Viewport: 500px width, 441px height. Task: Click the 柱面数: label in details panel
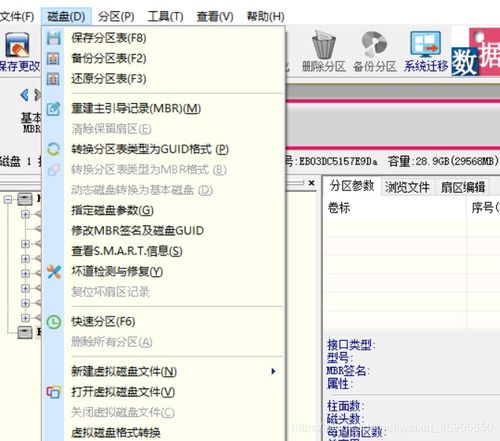point(346,406)
